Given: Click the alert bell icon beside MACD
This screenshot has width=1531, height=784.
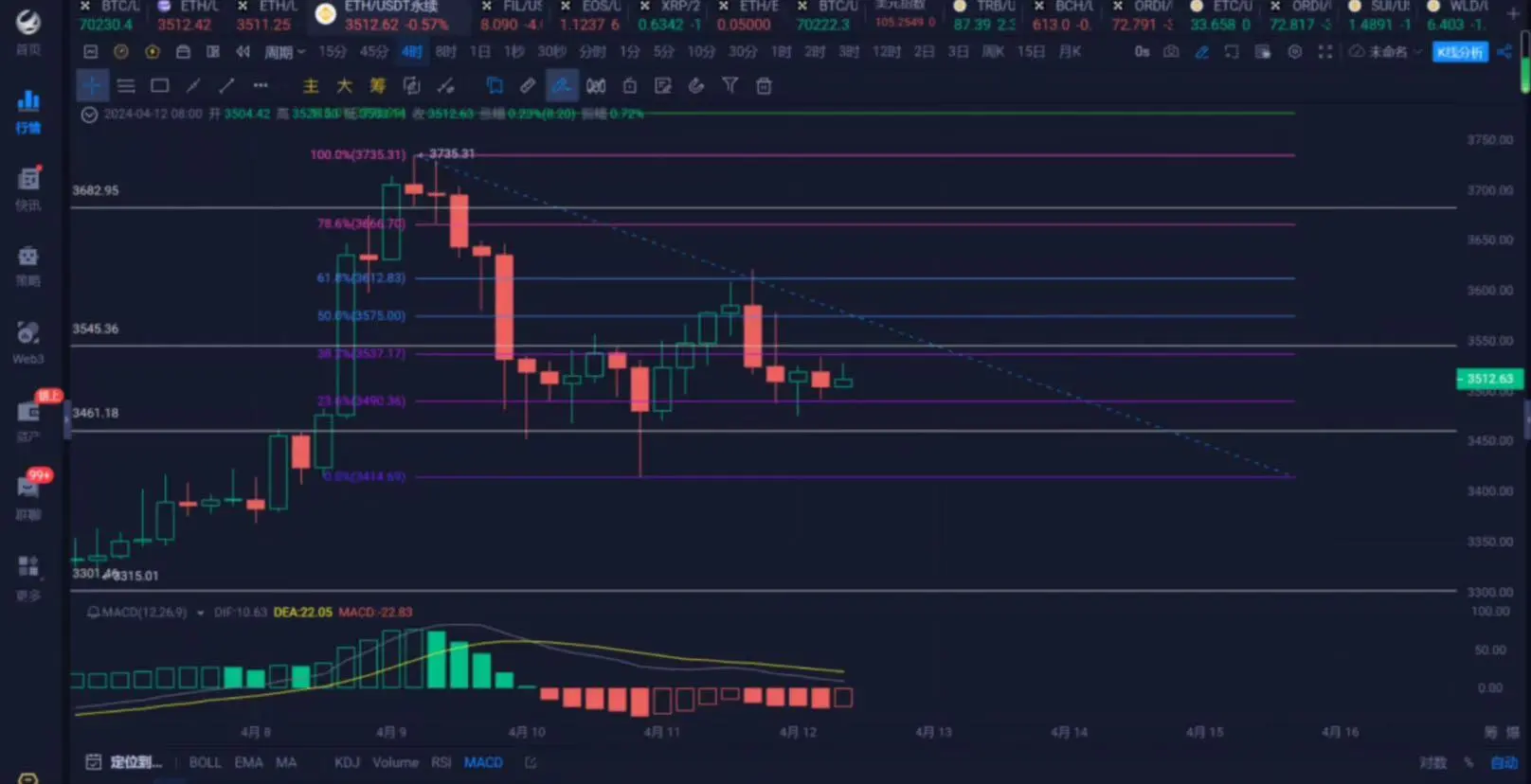Looking at the screenshot, I should click(94, 613).
